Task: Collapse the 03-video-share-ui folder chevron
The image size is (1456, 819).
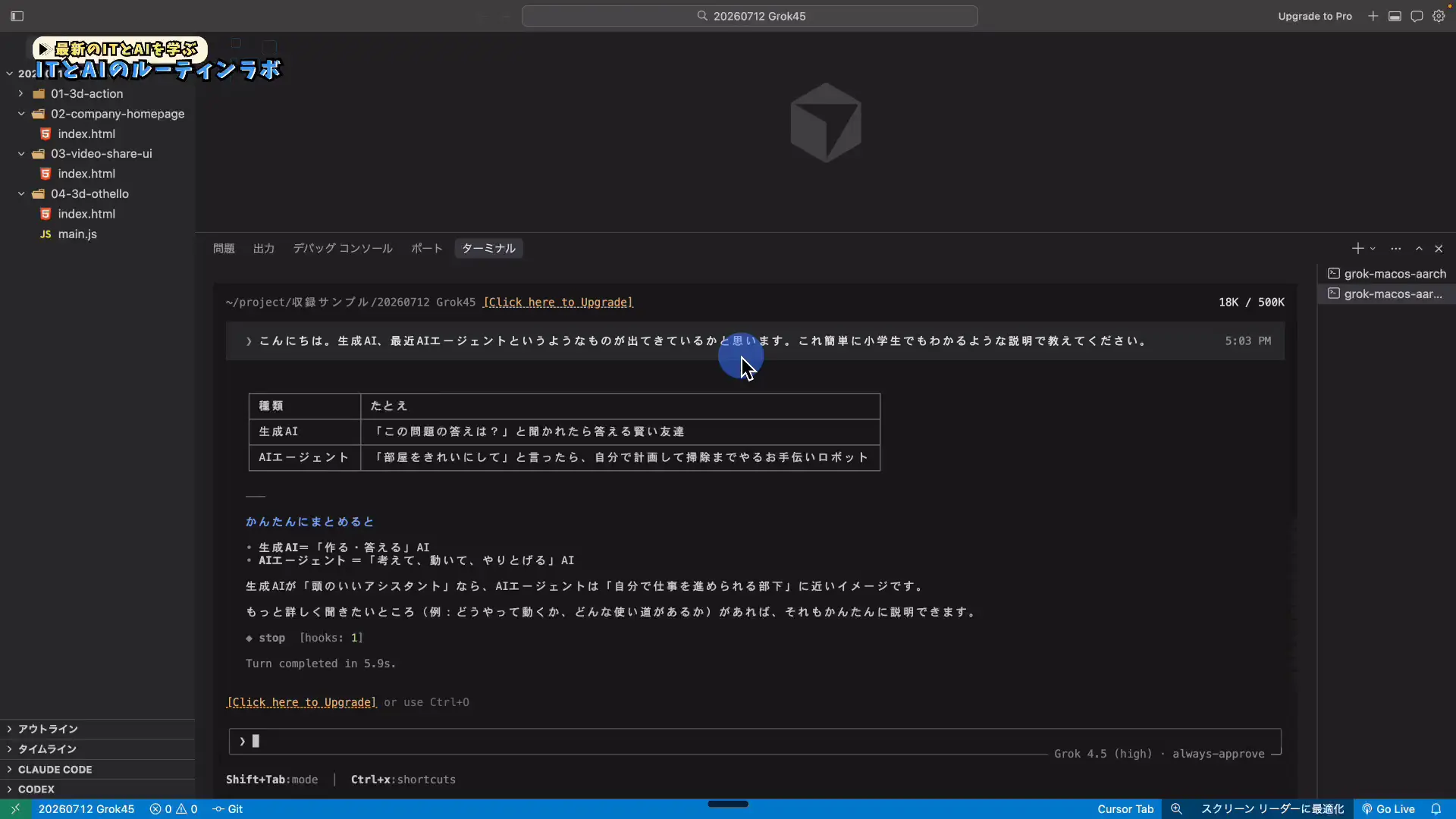Action: click(21, 154)
